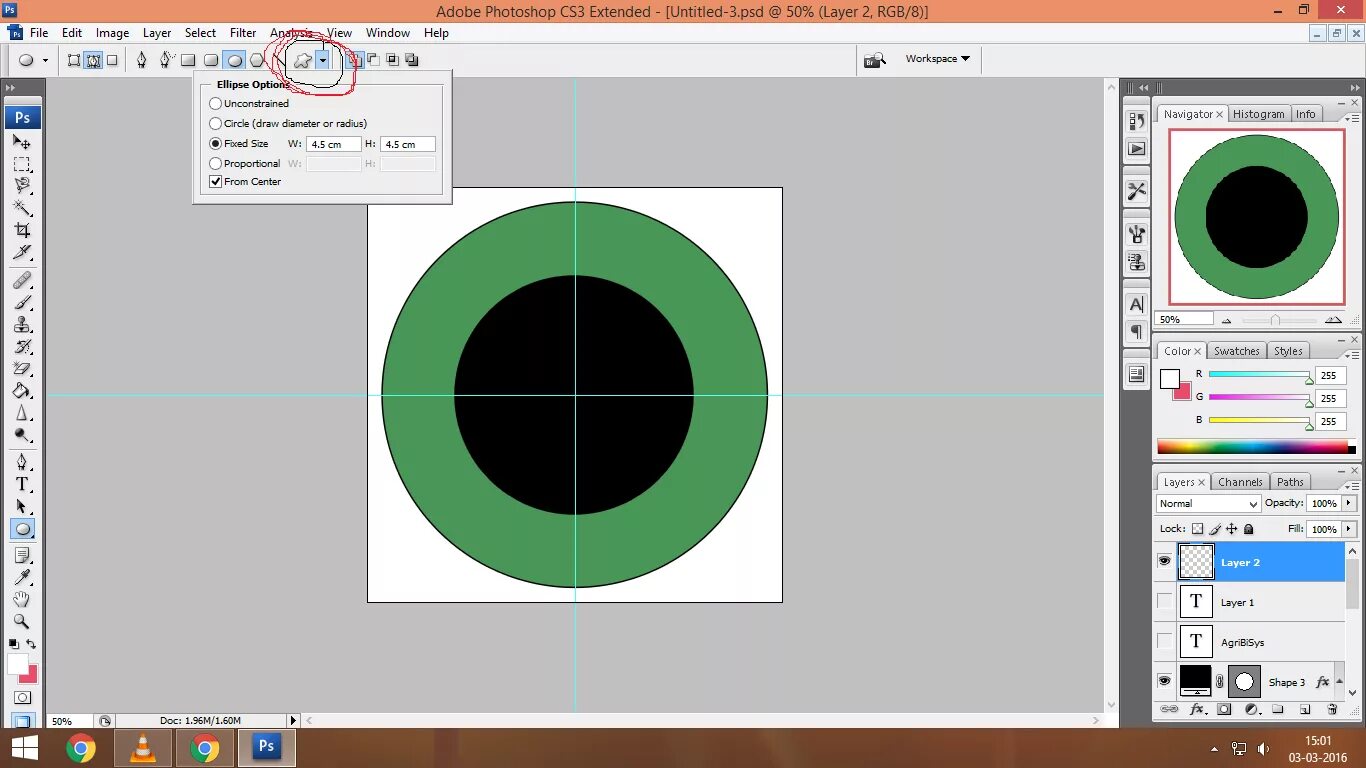Select the Slice tool
Image resolution: width=1366 pixels, height=768 pixels.
point(22,252)
